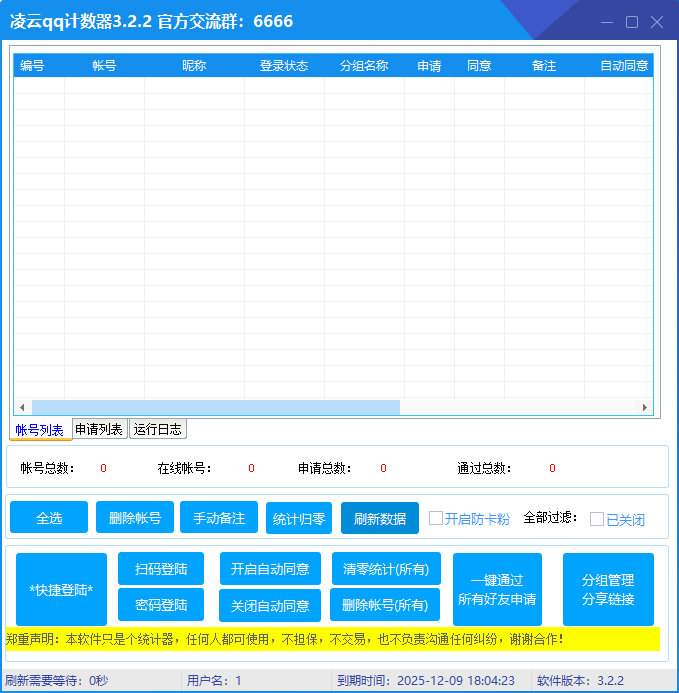Click the horizontal scrollbar left arrow
The width and height of the screenshot is (679, 693).
click(23, 407)
